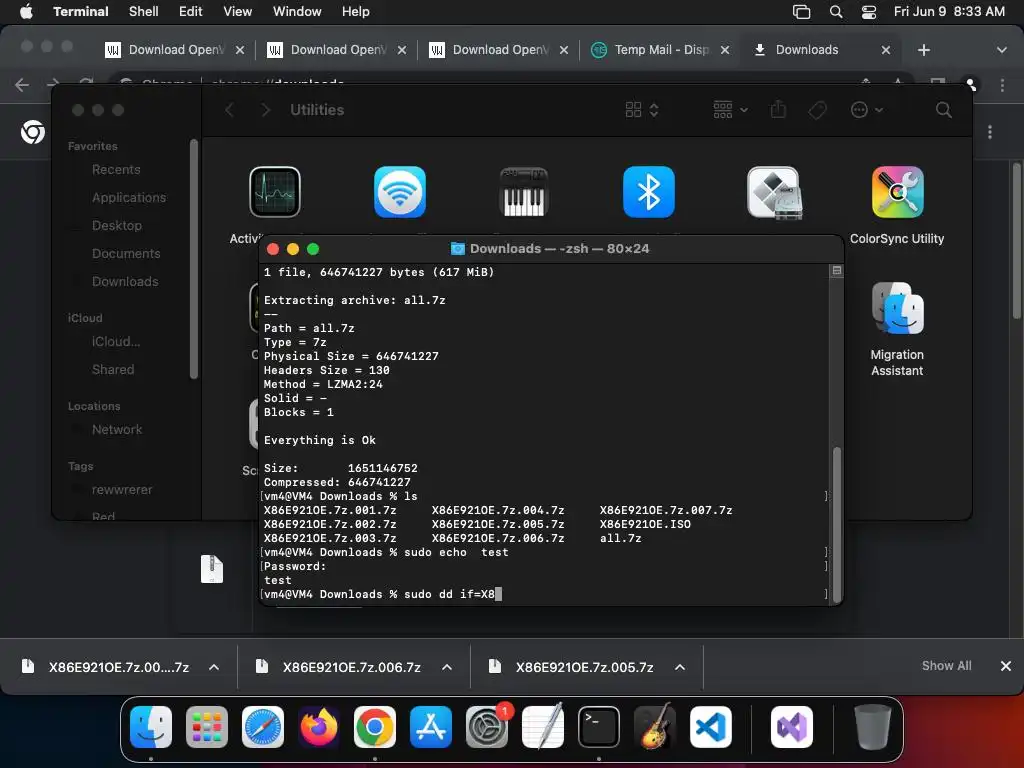This screenshot has width=1024, height=768.
Task: Click Chrome back arrow button
Action: click(x=22, y=85)
